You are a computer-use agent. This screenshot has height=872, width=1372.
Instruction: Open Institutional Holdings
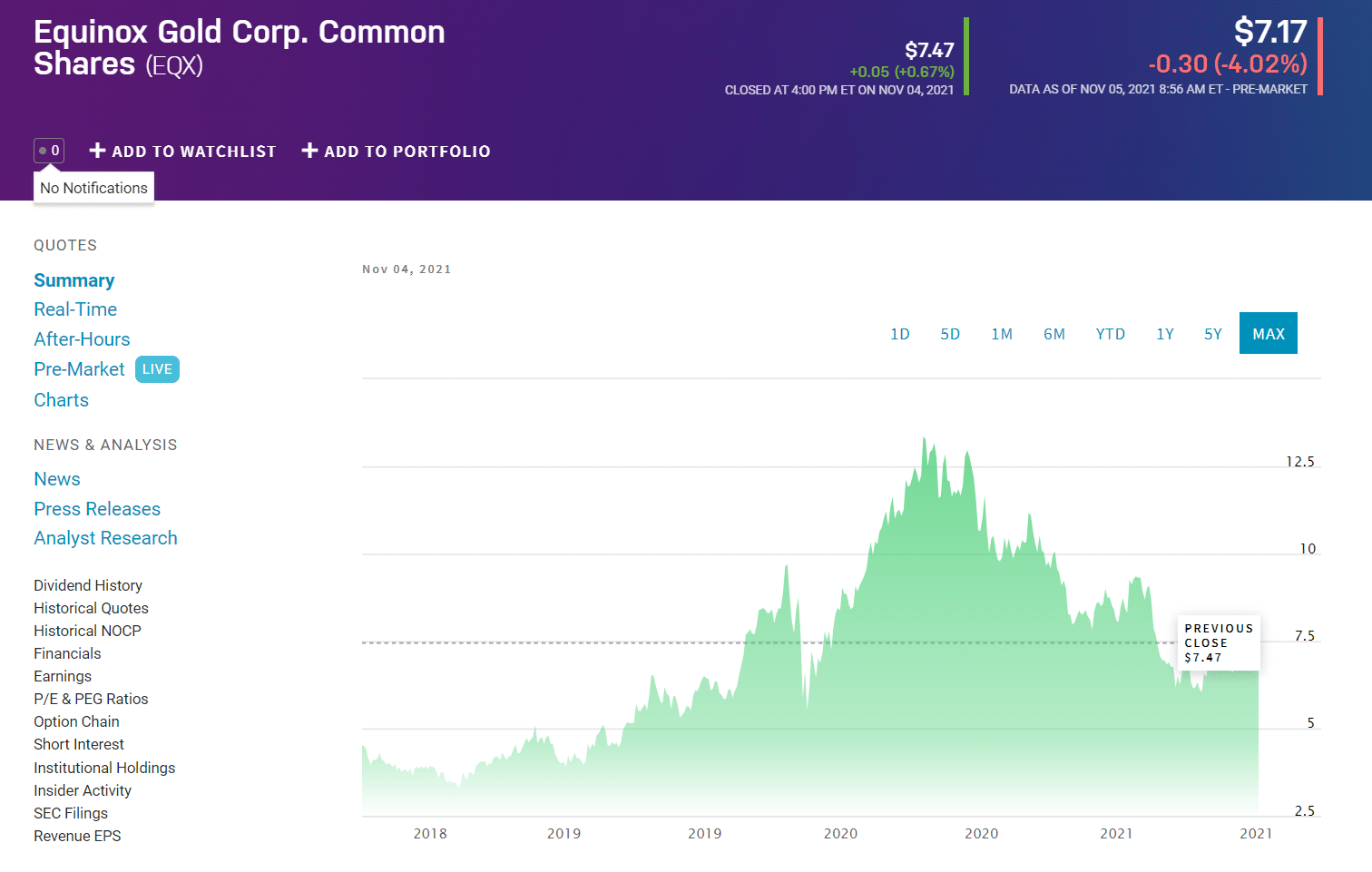pos(104,768)
